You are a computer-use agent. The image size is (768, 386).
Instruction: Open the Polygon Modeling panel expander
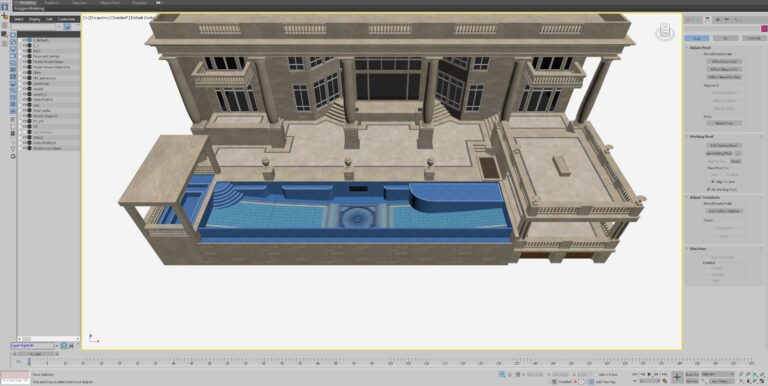[x=29, y=8]
